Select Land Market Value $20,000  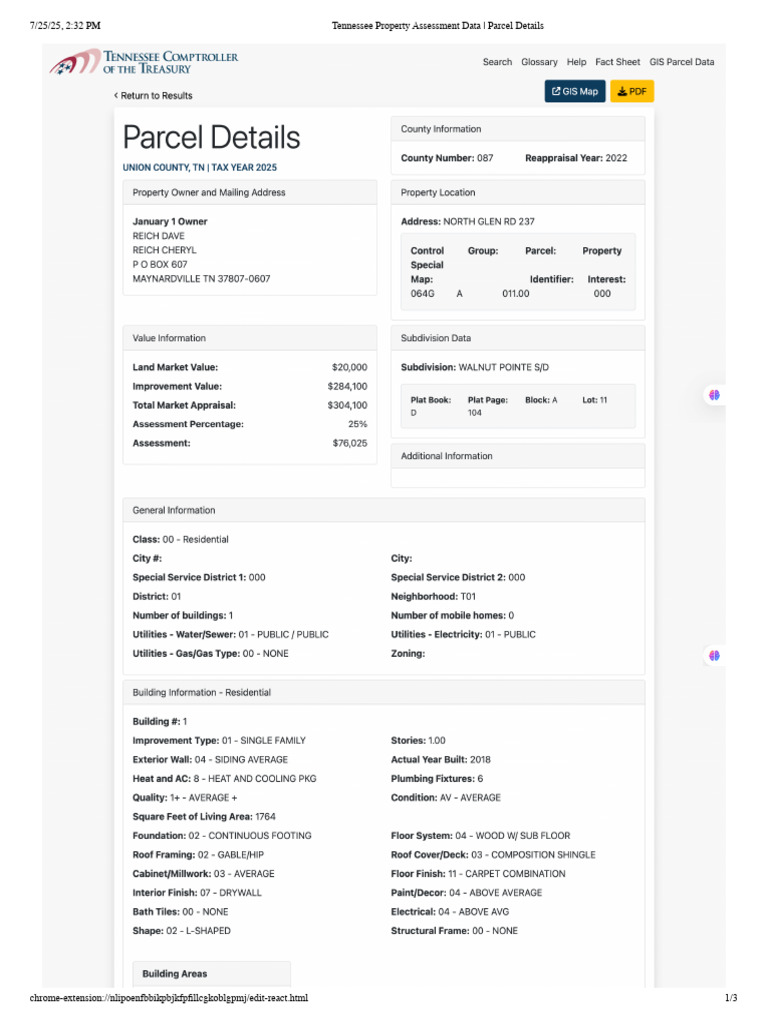pyautogui.click(x=349, y=368)
